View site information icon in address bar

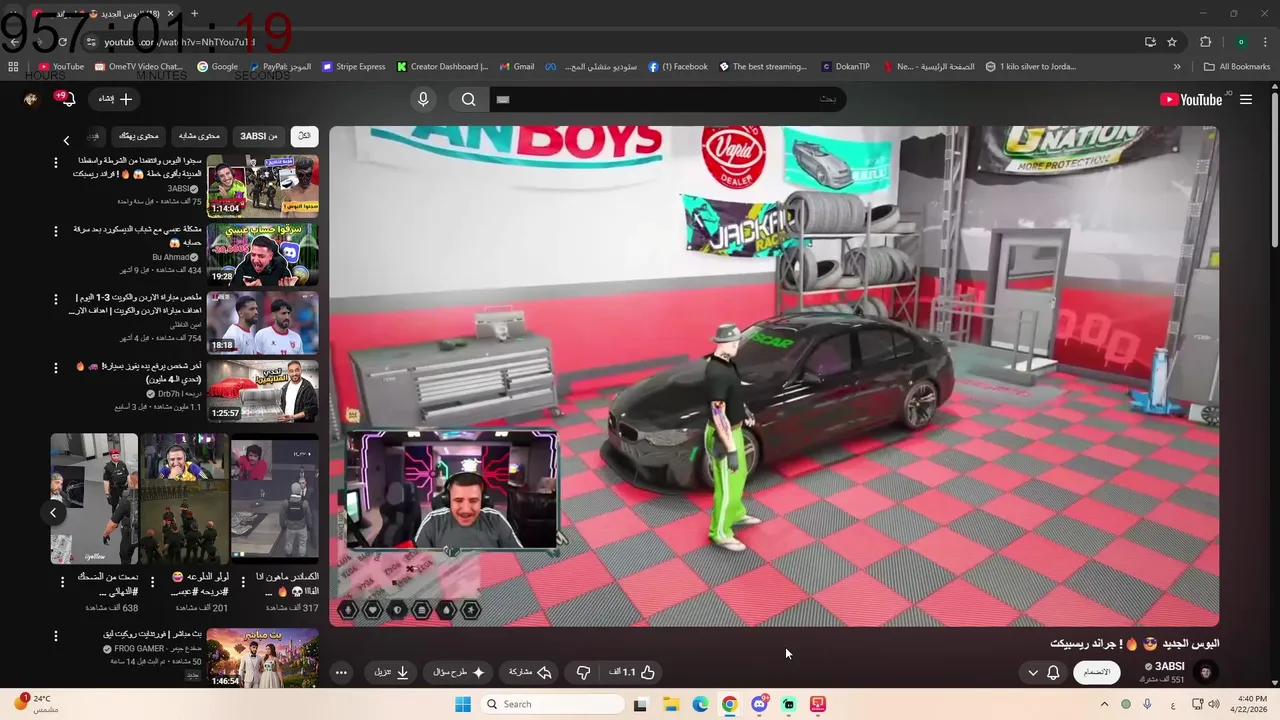[x=91, y=42]
